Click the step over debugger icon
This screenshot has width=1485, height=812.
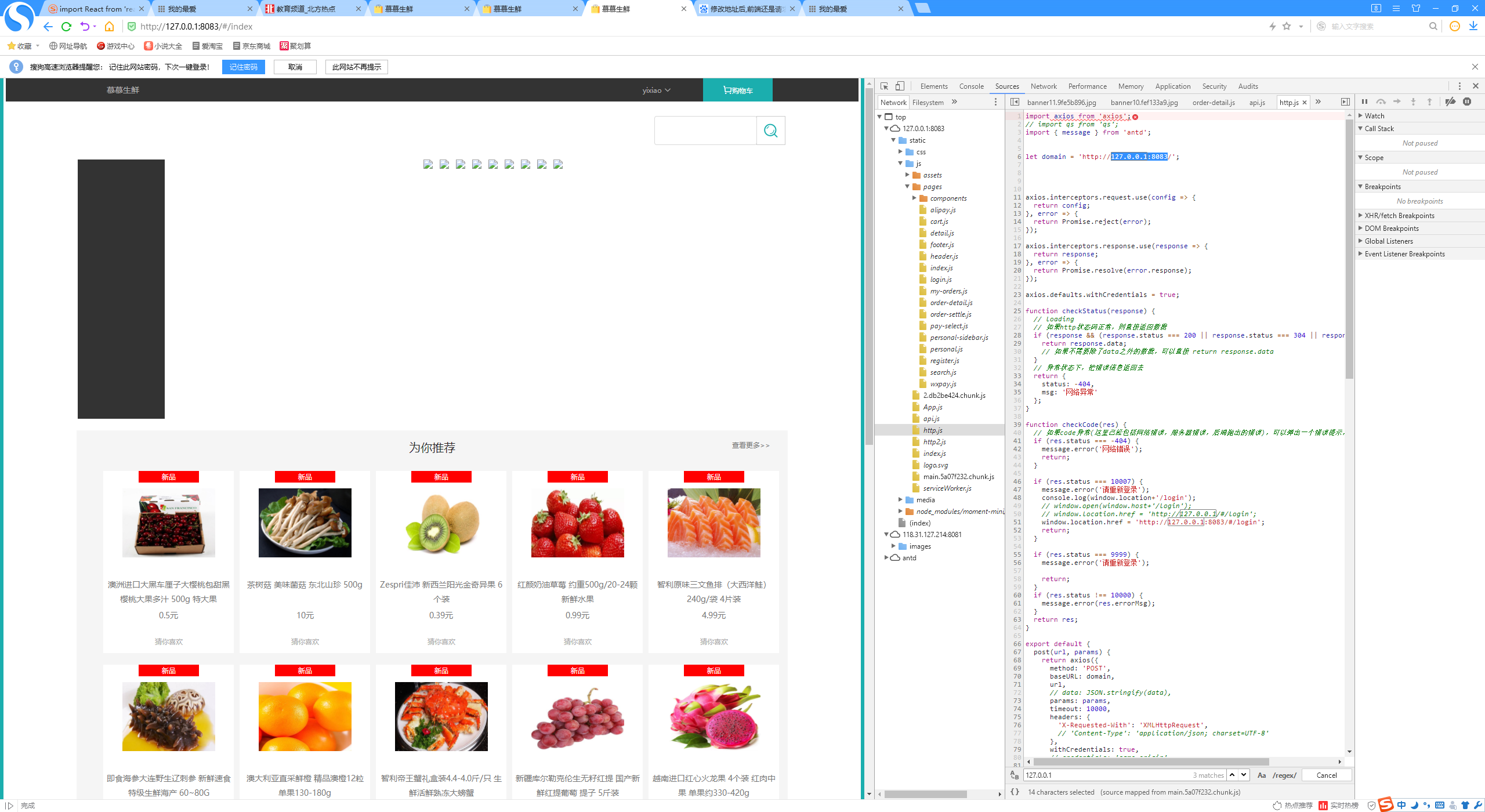pos(1381,101)
